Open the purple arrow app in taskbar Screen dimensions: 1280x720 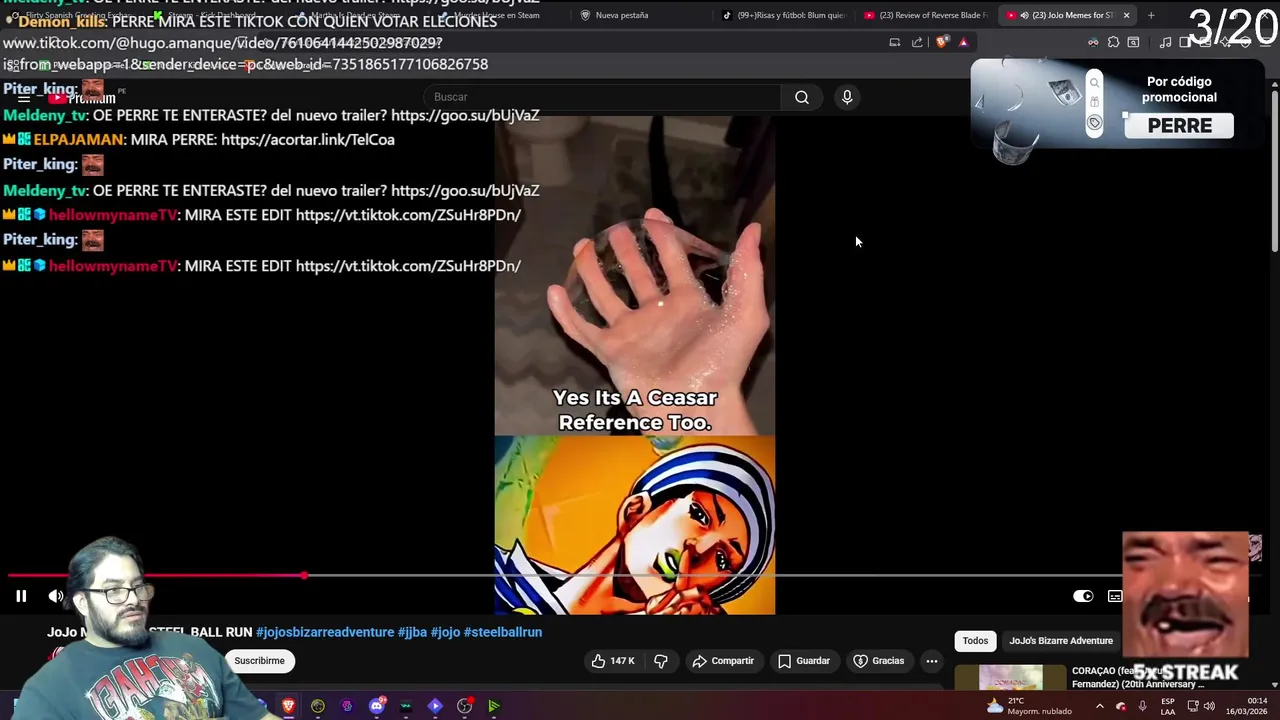435,706
